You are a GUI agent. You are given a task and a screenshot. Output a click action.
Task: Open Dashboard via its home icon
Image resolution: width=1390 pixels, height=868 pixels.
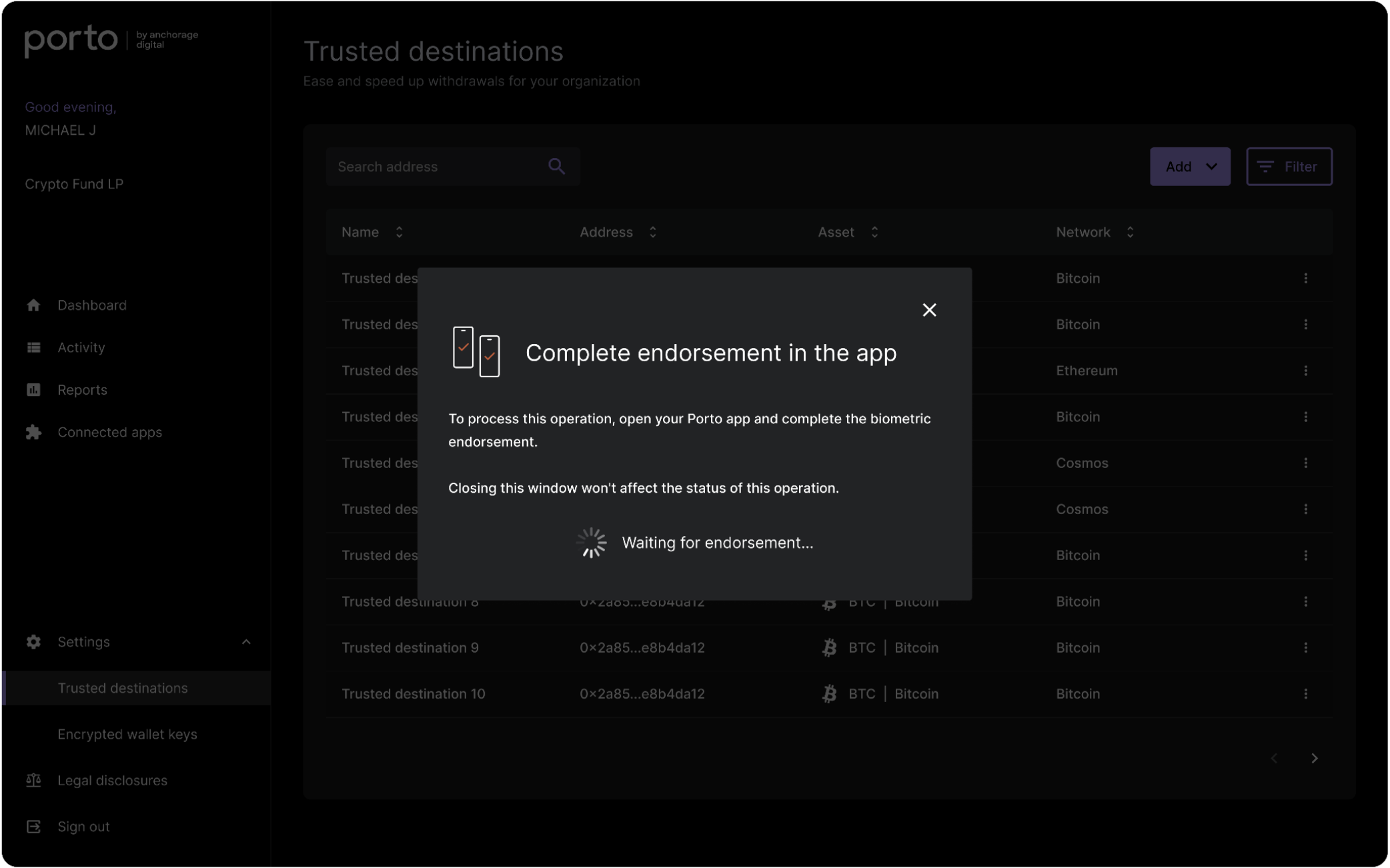click(x=33, y=305)
